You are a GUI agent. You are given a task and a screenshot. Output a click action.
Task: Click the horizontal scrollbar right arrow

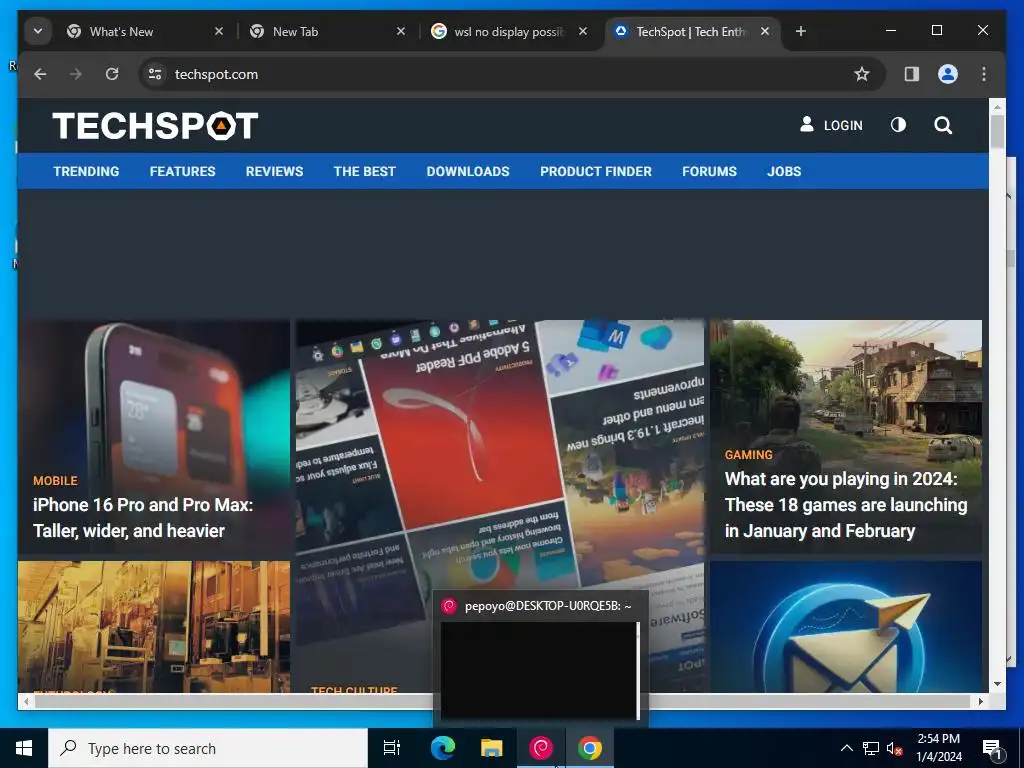click(980, 701)
